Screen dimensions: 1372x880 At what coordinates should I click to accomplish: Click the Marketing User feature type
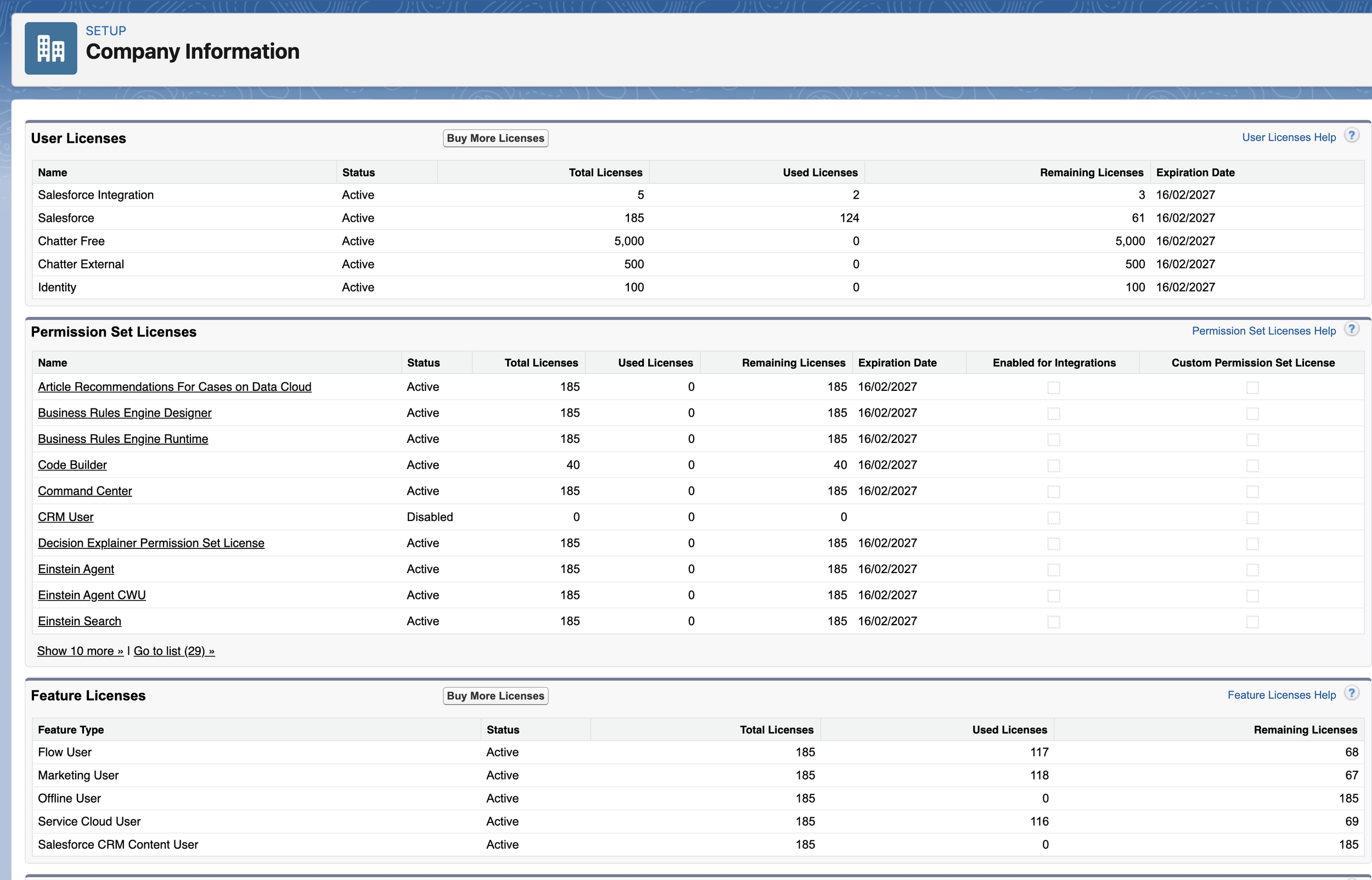click(x=78, y=776)
